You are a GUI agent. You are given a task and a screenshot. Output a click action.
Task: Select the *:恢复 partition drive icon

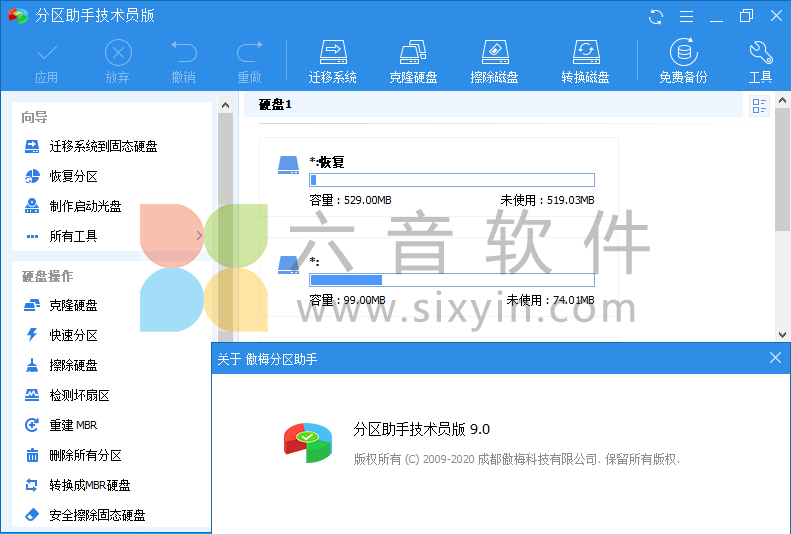[x=289, y=165]
